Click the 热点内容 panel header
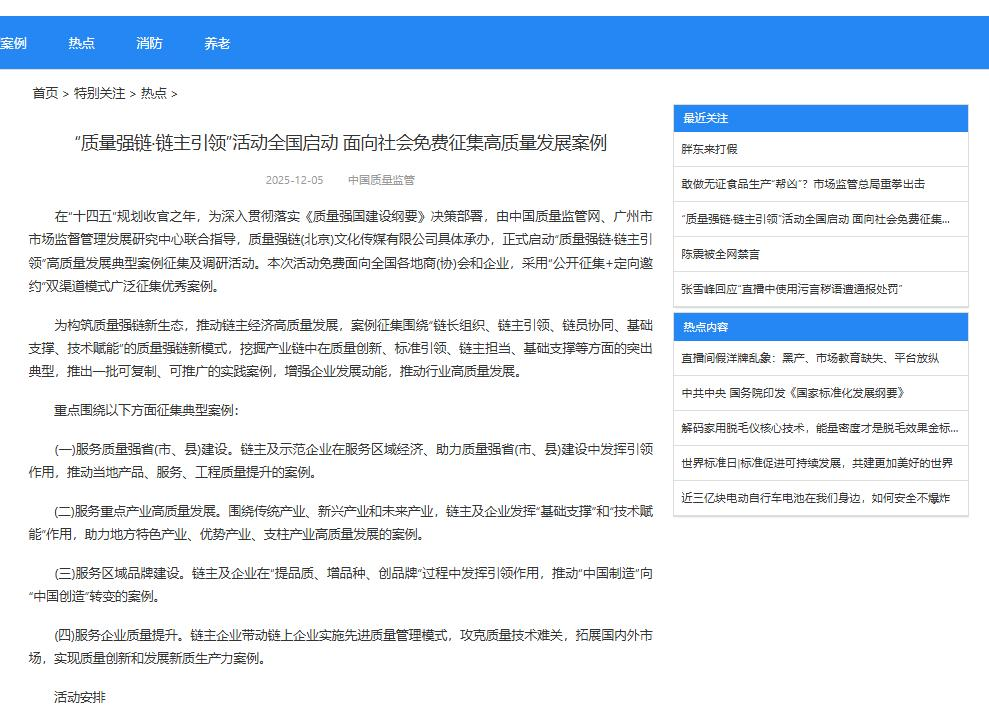The image size is (989, 727). pyautogui.click(x=706, y=327)
